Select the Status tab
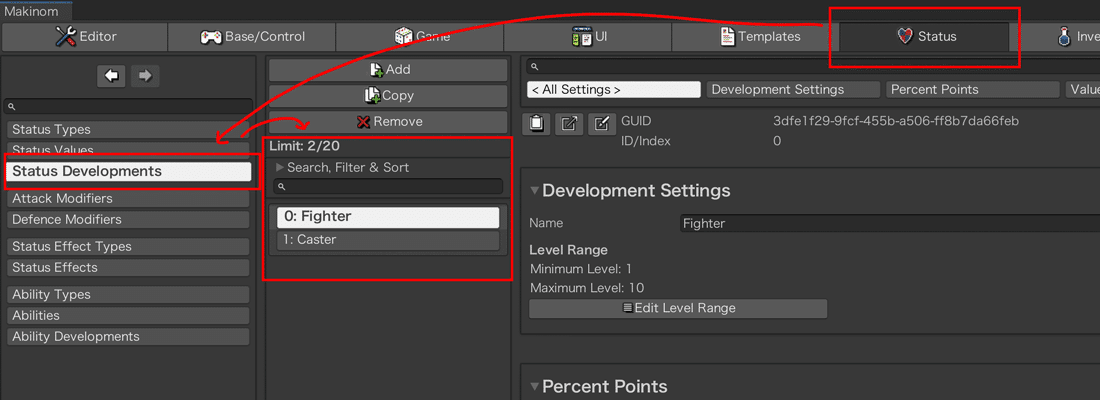1100x400 pixels. (x=925, y=36)
